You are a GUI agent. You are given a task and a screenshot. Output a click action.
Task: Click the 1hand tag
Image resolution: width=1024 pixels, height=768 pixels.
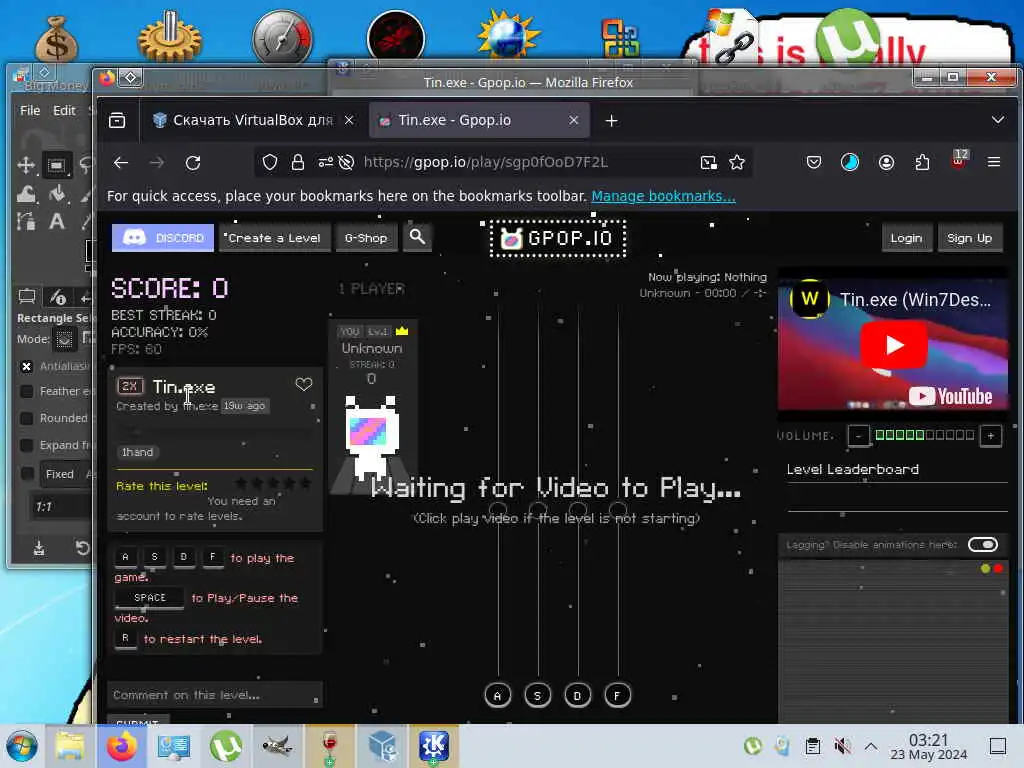pos(137,452)
